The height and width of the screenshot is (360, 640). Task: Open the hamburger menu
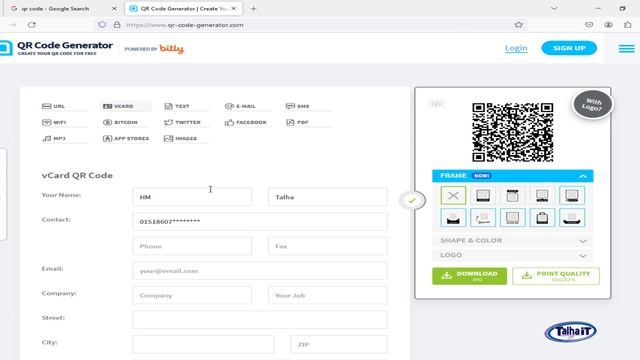tap(627, 49)
